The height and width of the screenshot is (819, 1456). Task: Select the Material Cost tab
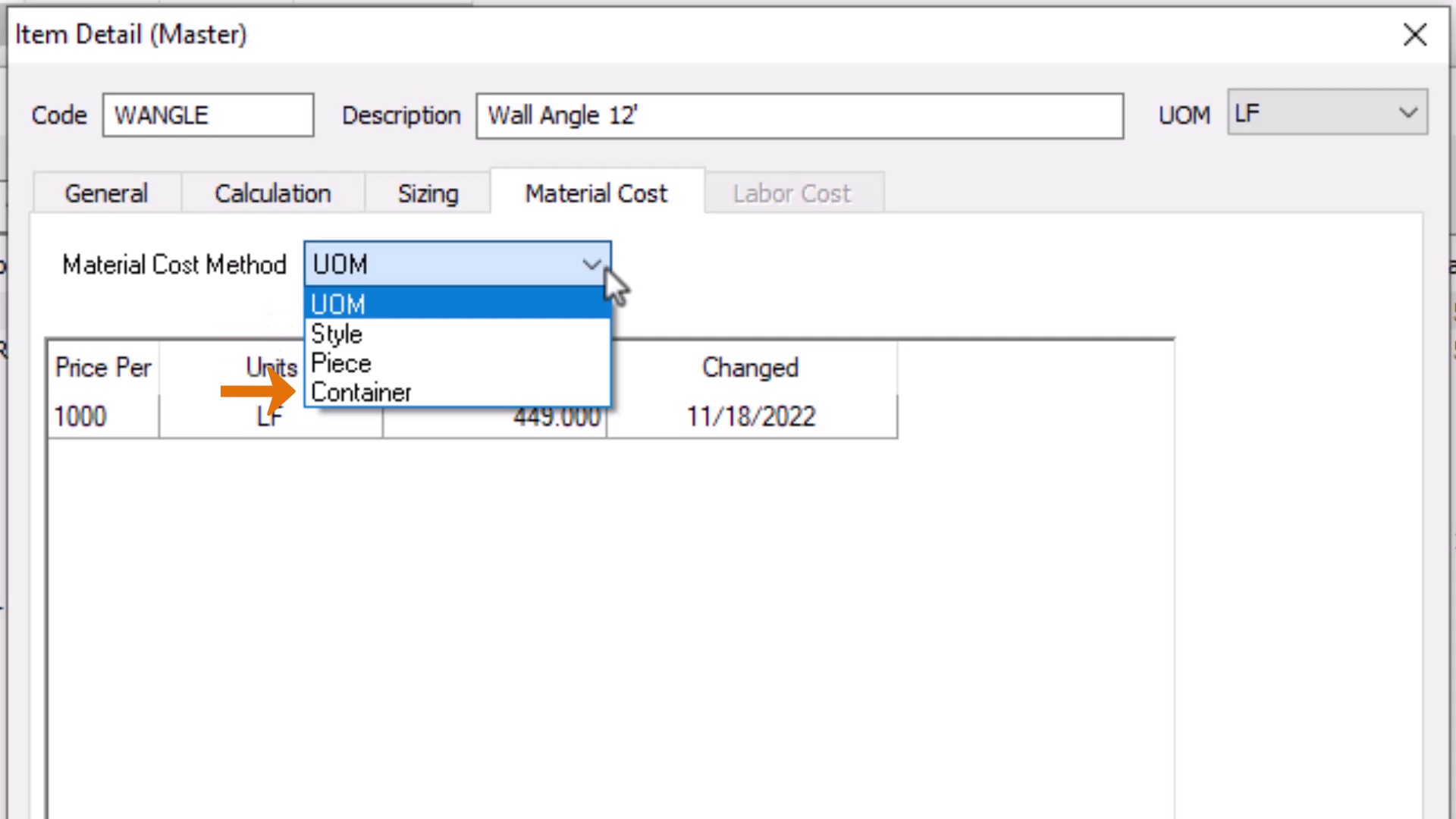[x=596, y=193]
